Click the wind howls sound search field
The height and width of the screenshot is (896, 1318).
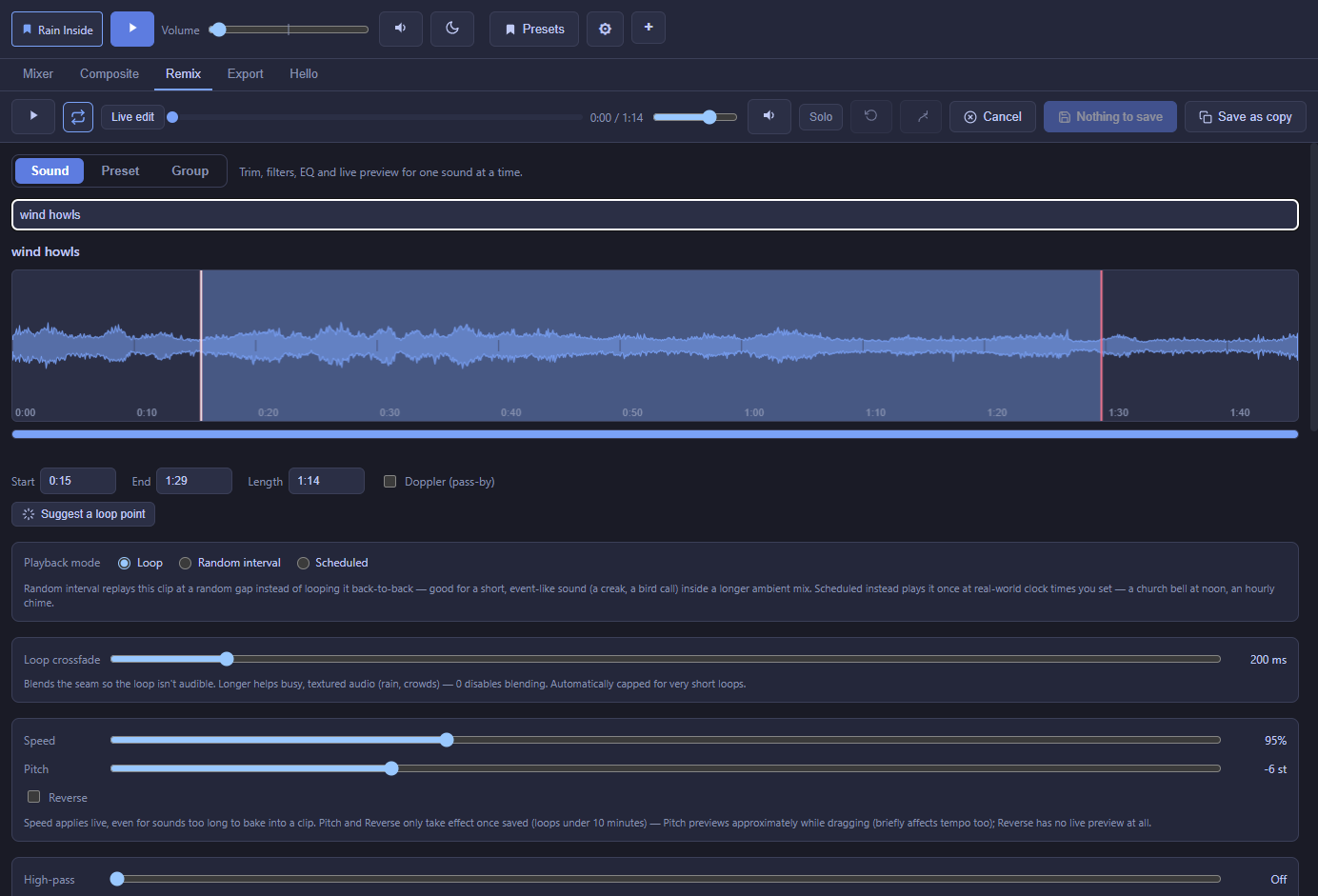click(x=655, y=214)
